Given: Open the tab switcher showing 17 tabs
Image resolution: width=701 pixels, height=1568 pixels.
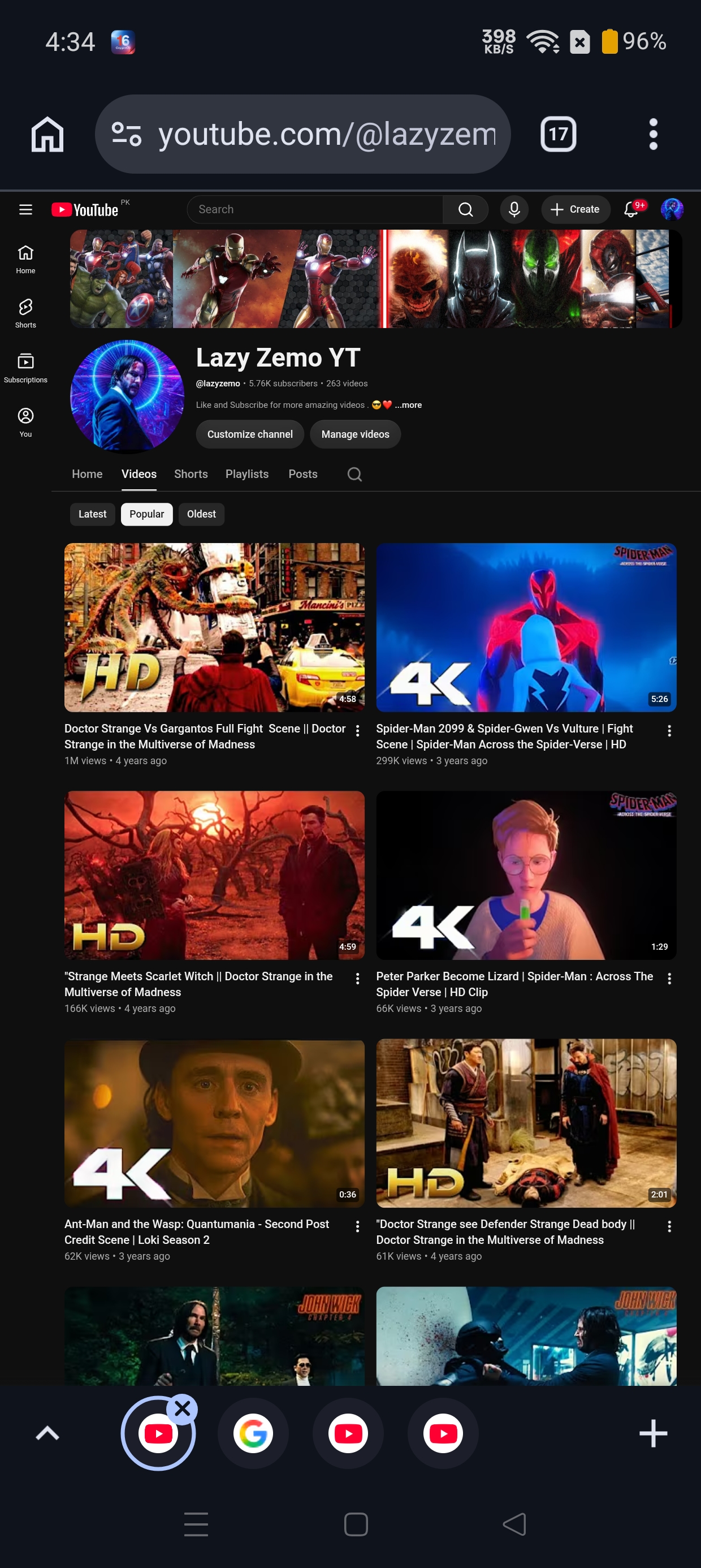Looking at the screenshot, I should click(558, 134).
